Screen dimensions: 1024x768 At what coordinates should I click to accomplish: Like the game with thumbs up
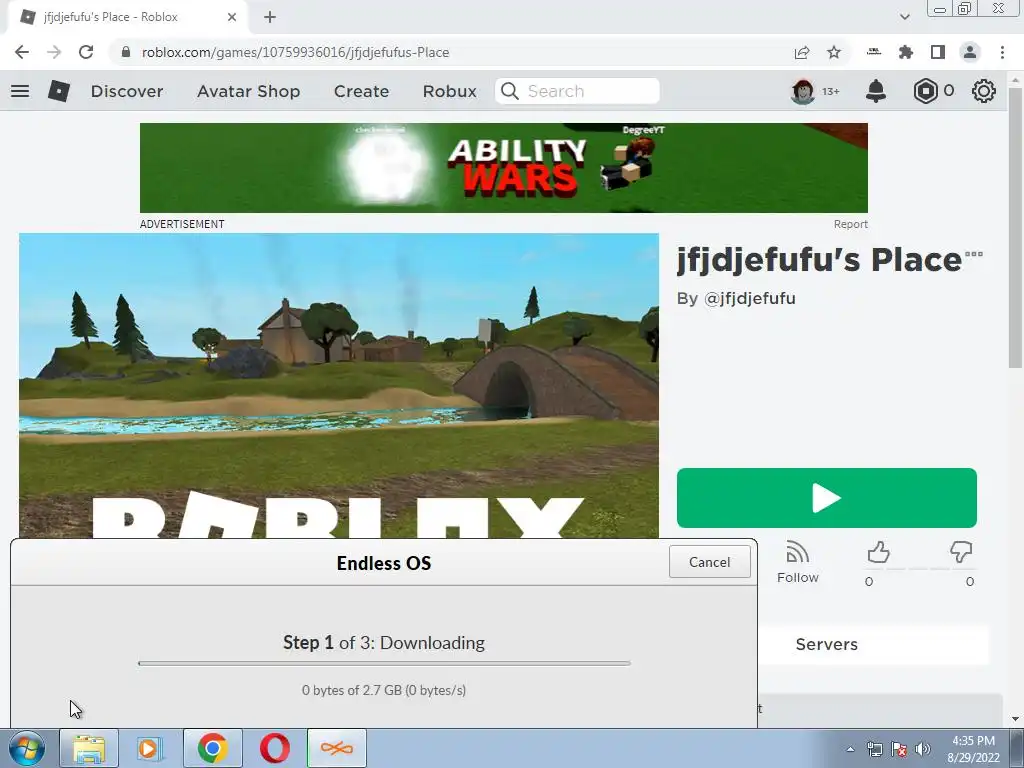click(878, 552)
